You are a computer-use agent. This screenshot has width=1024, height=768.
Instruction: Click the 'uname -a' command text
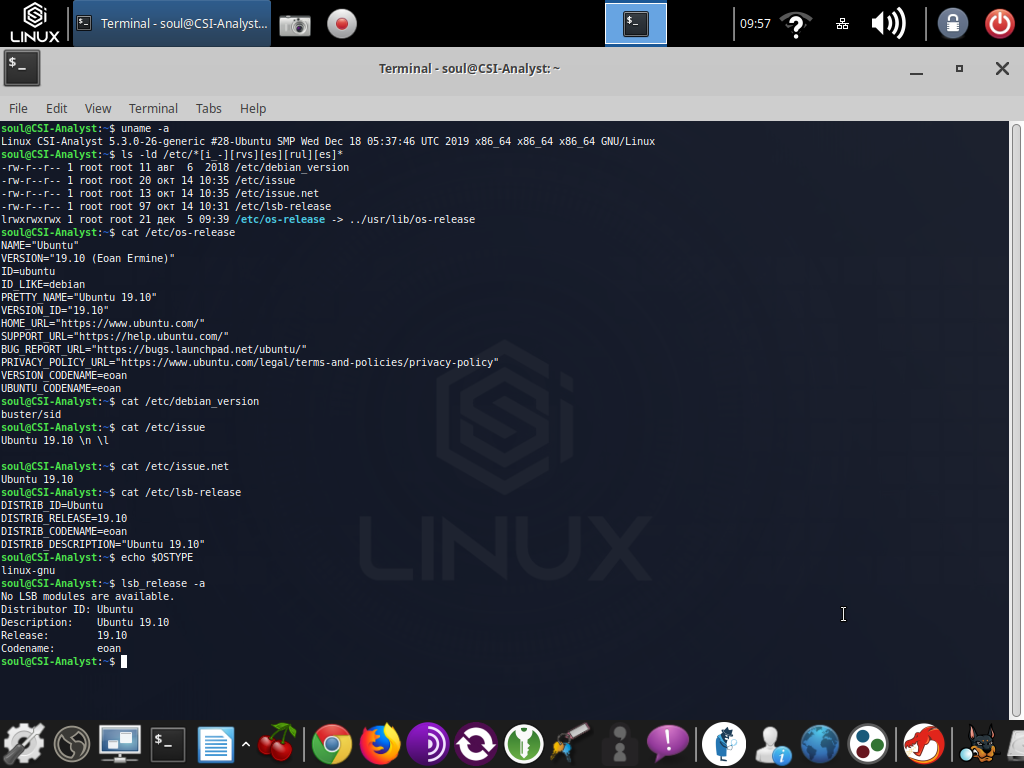[x=145, y=128]
